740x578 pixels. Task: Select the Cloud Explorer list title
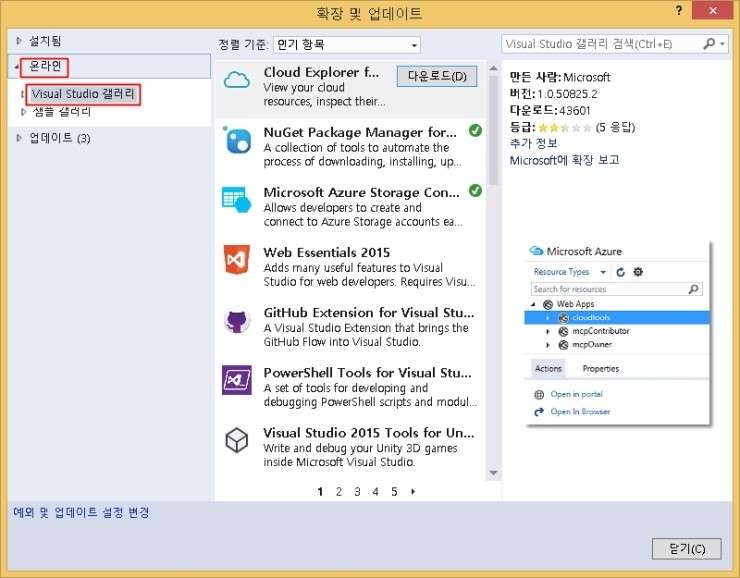(321, 72)
